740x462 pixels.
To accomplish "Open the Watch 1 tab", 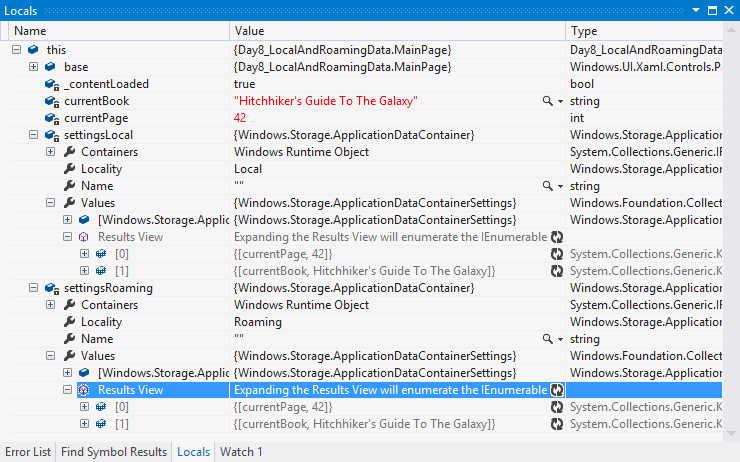I will [x=241, y=452].
